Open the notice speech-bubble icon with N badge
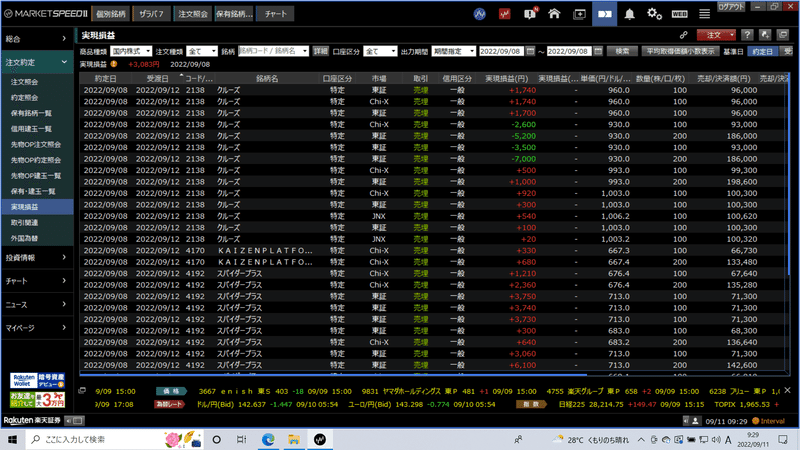The image size is (800, 450). pos(530,14)
